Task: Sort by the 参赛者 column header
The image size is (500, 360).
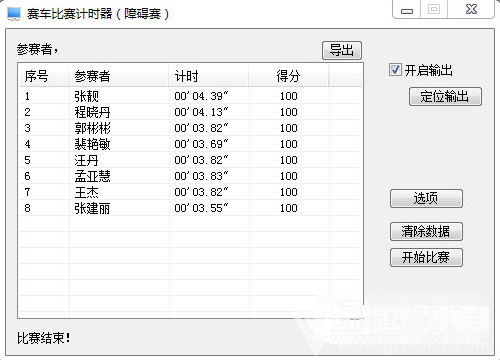Action: coord(119,76)
